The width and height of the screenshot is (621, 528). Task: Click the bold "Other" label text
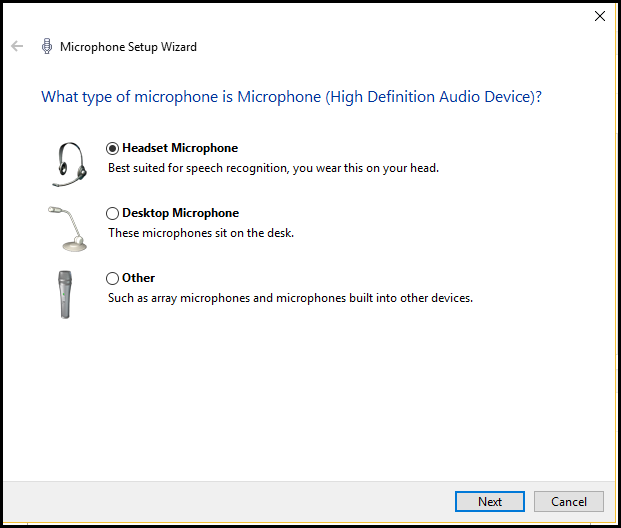point(138,278)
